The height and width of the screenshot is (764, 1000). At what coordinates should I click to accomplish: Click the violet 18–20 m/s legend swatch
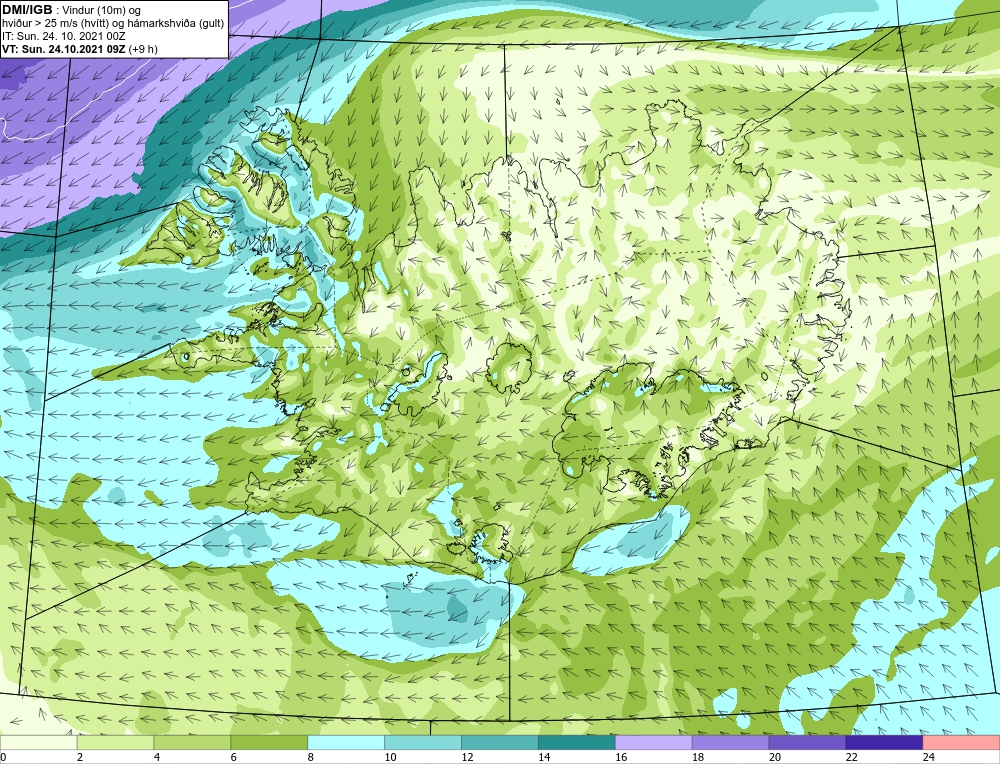[x=730, y=743]
